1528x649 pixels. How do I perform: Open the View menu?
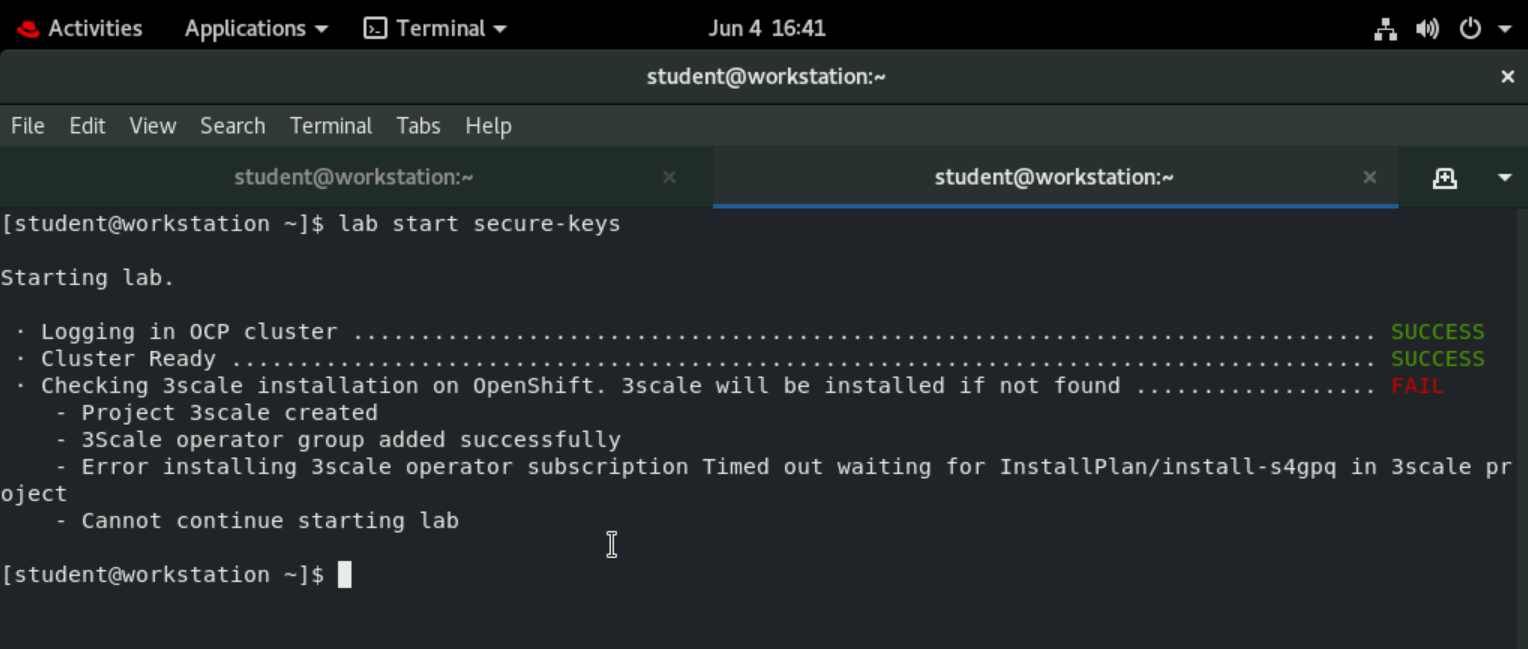(x=152, y=126)
